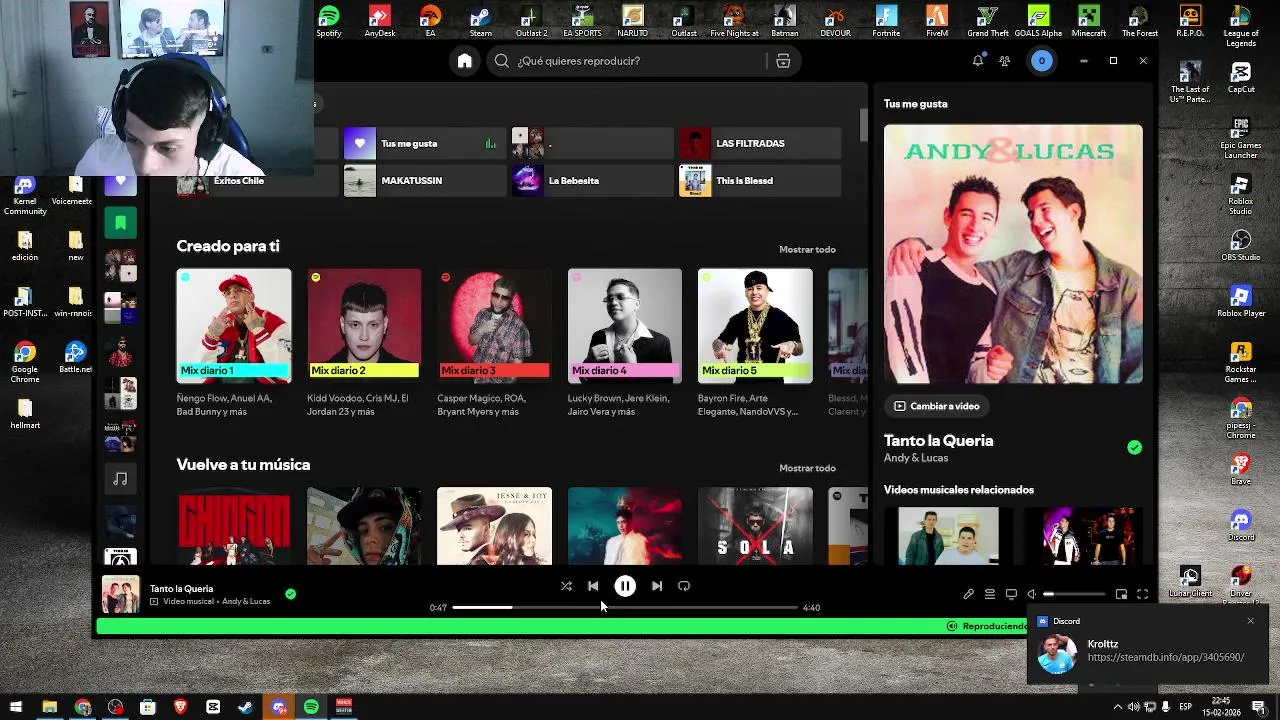
Task: Seek within the song progress bar
Action: click(x=625, y=607)
